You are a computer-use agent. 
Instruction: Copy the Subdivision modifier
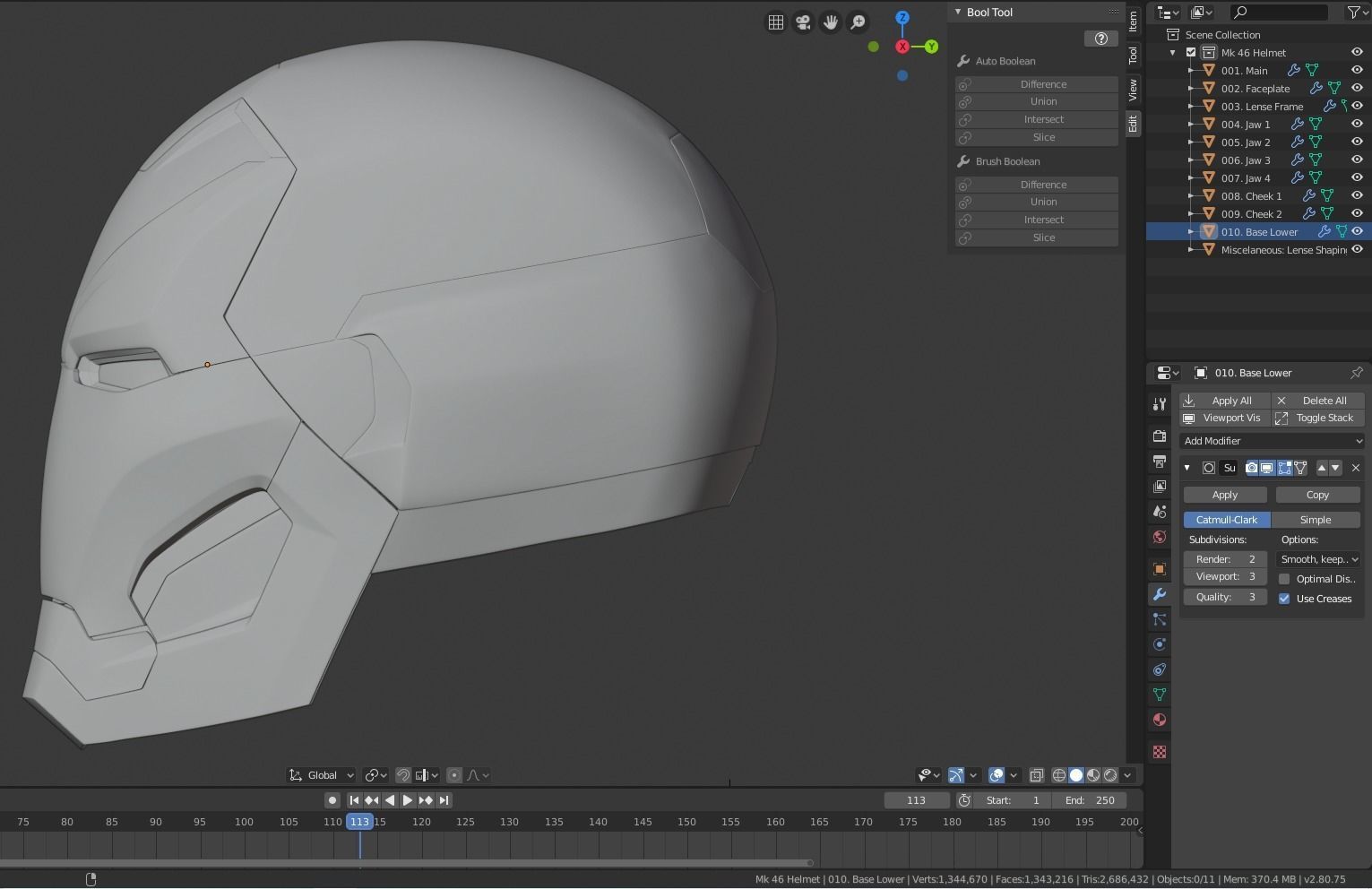click(1318, 495)
